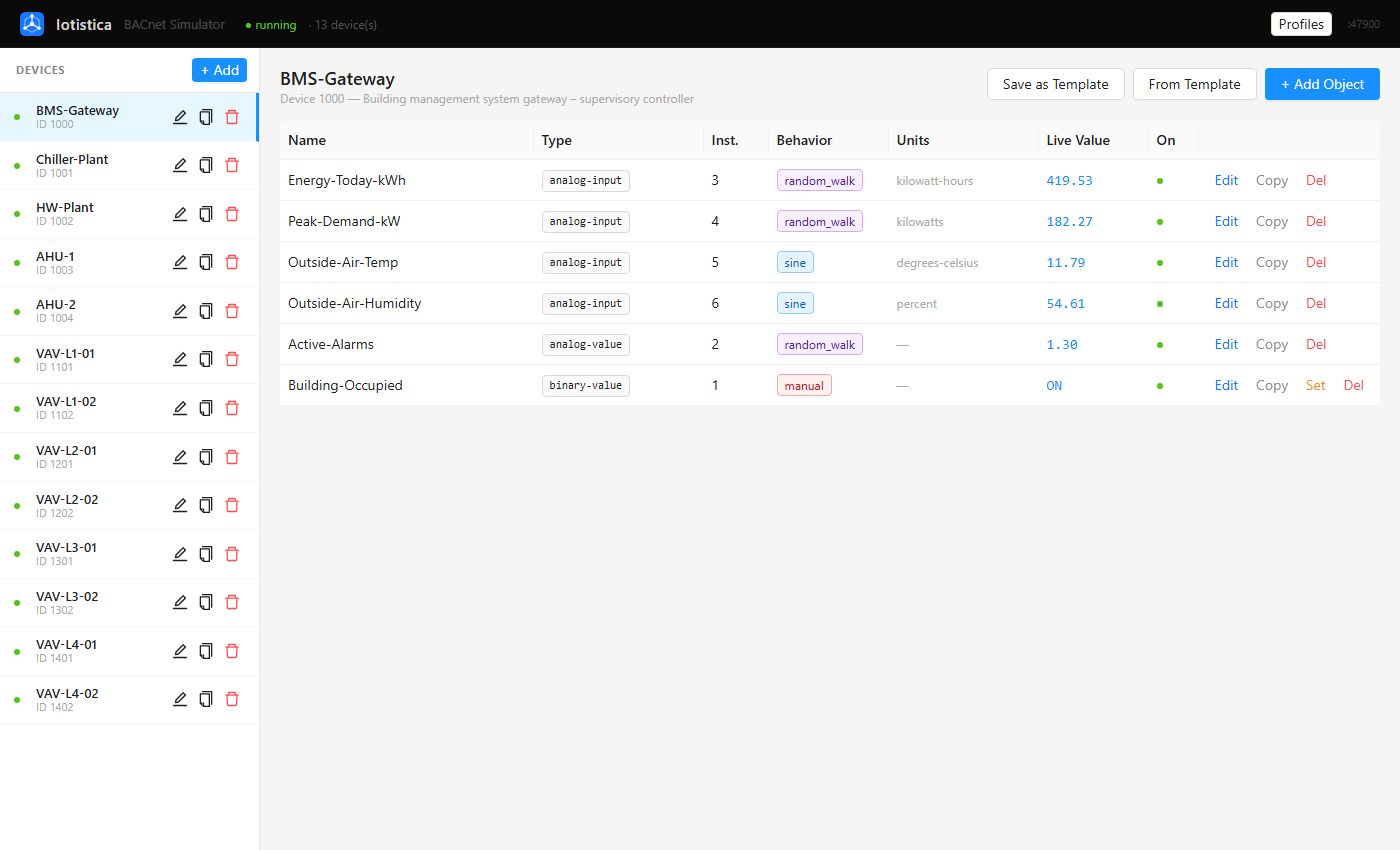Edit AHU-1 with the pencil icon
The width and height of the screenshot is (1400, 850).
click(180, 262)
